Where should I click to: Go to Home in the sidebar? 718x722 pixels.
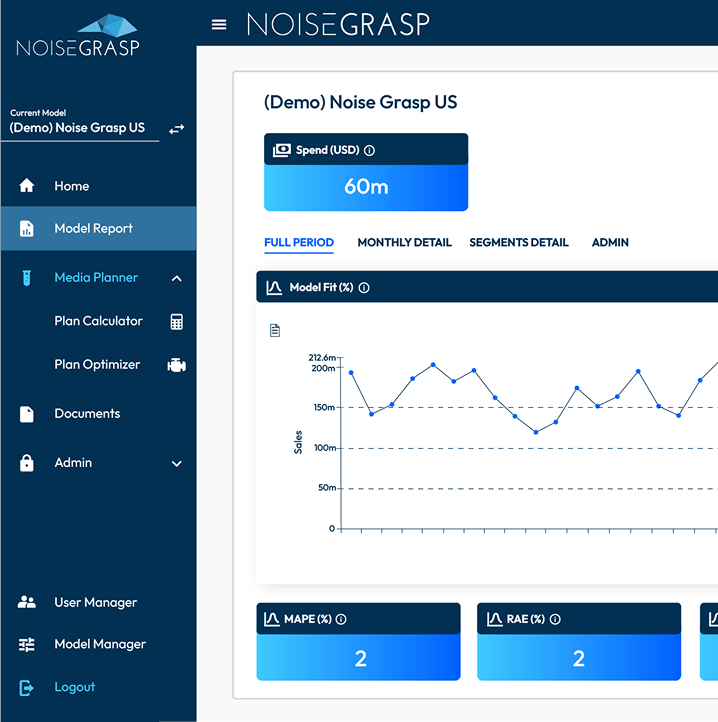click(x=71, y=186)
